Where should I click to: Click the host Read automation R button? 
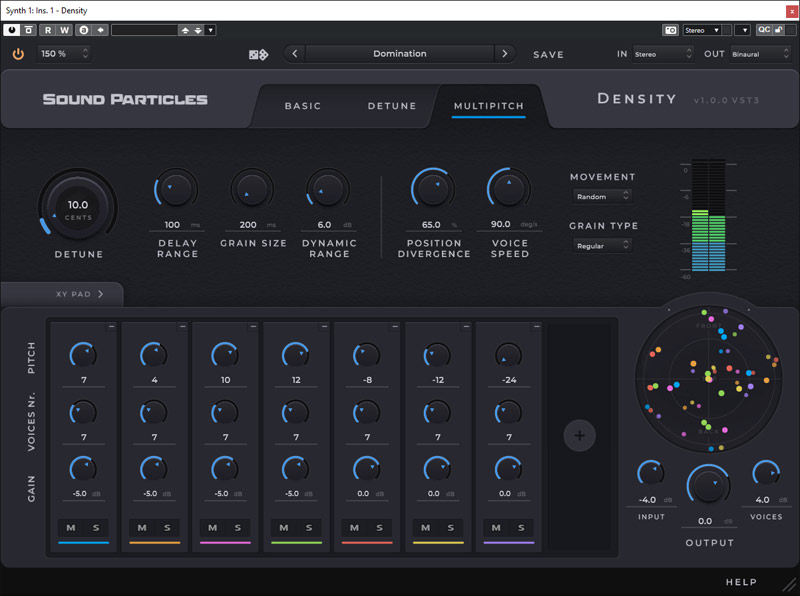pyautogui.click(x=48, y=30)
